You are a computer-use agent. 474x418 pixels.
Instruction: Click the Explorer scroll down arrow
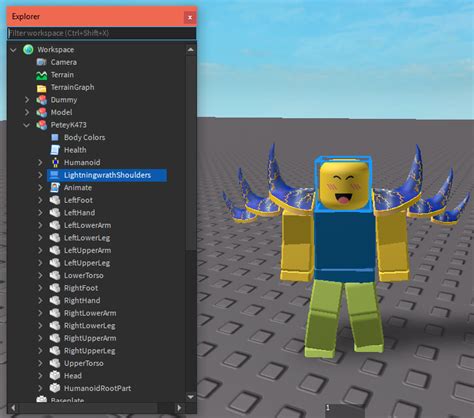(191, 397)
